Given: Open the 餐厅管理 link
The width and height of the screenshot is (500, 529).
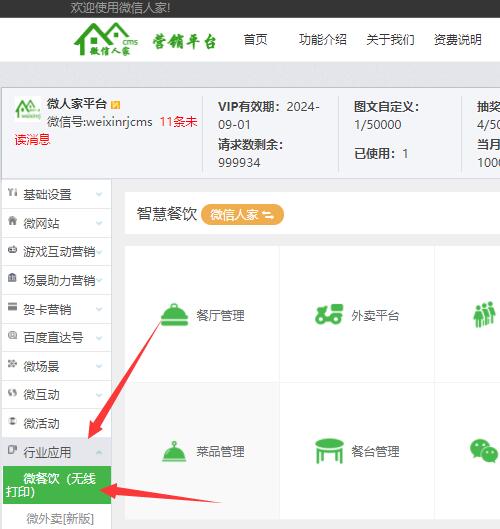Looking at the screenshot, I should point(220,315).
